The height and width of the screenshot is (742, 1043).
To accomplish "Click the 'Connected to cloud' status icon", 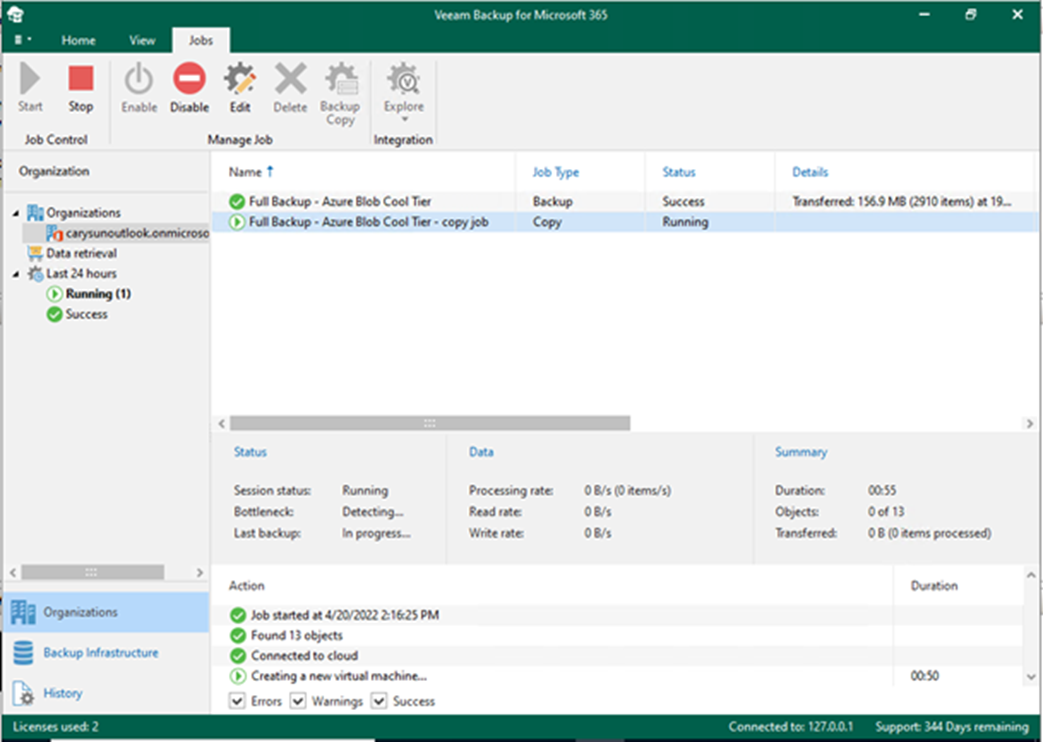I will 237,655.
